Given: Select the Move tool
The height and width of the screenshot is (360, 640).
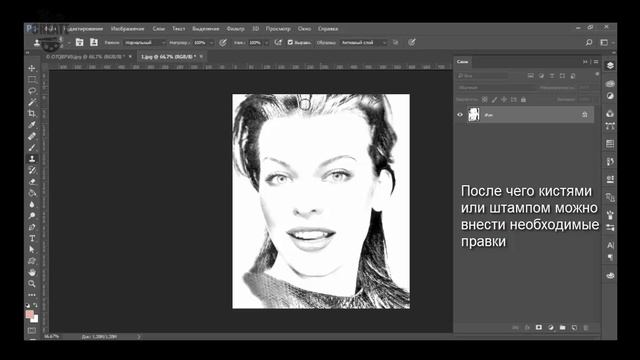Looking at the screenshot, I should click(x=32, y=68).
